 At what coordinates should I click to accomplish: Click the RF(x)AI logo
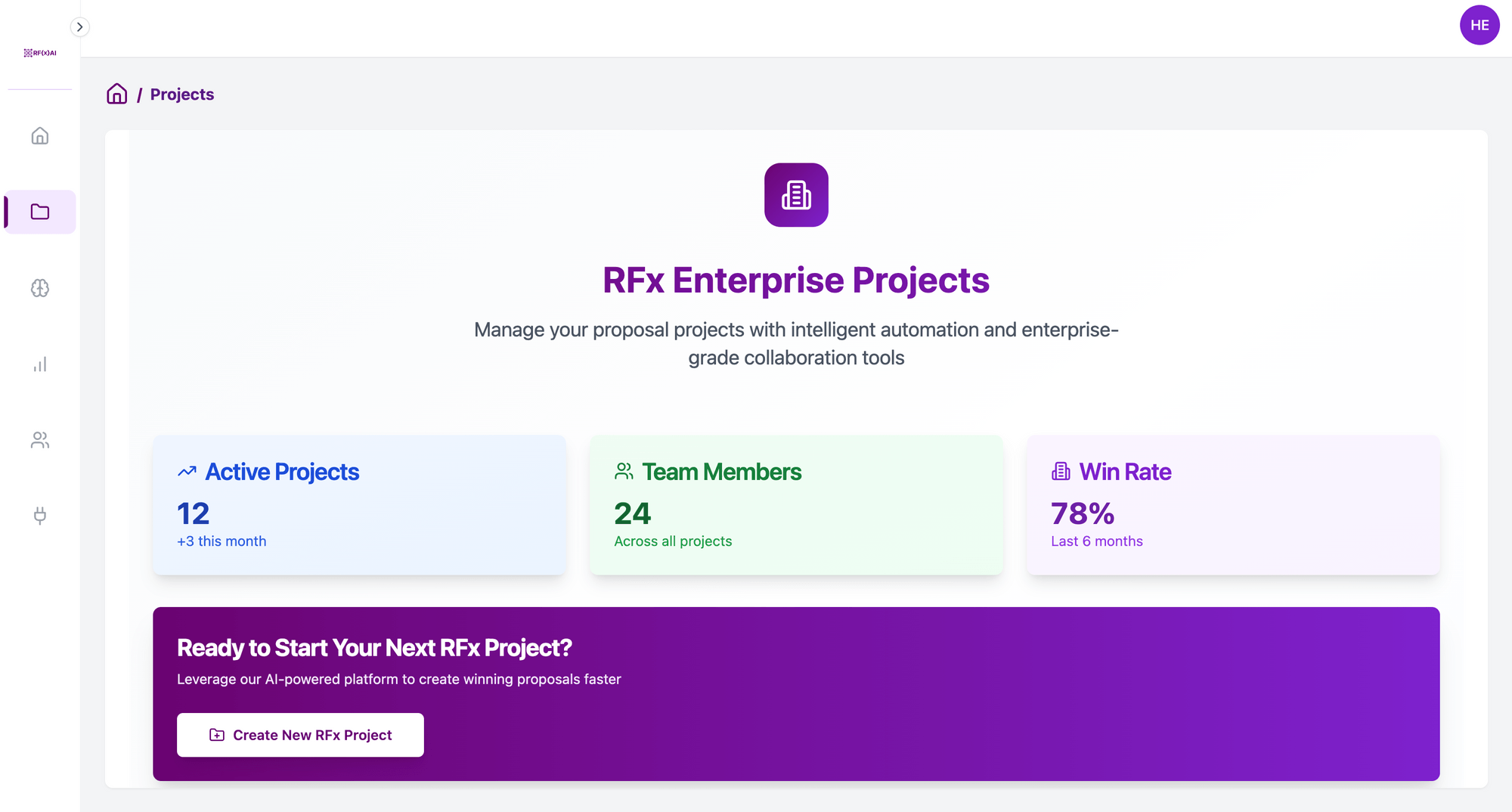coord(40,53)
